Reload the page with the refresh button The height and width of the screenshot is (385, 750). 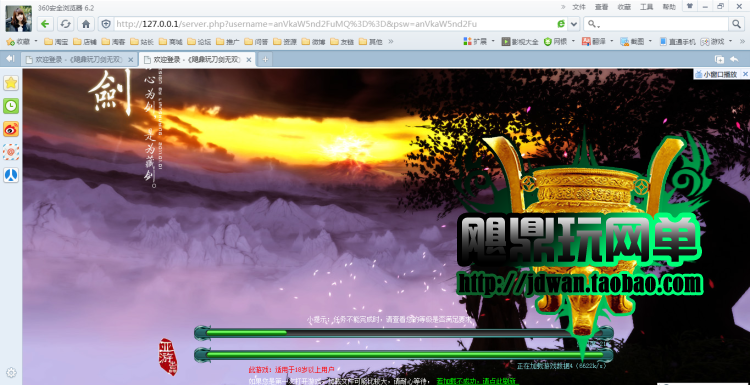[x=65, y=24]
